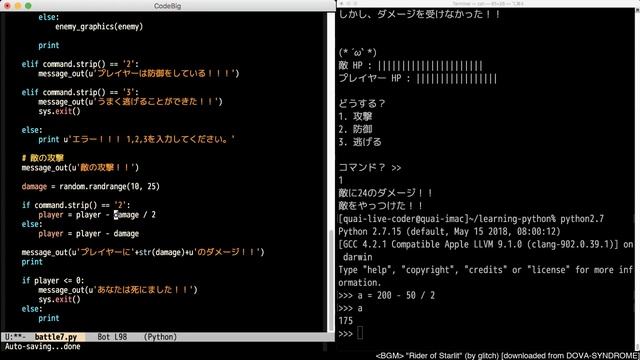This screenshot has height=360, width=640.
Task: Click the if player <= 0: line
Action: [x=53, y=280]
